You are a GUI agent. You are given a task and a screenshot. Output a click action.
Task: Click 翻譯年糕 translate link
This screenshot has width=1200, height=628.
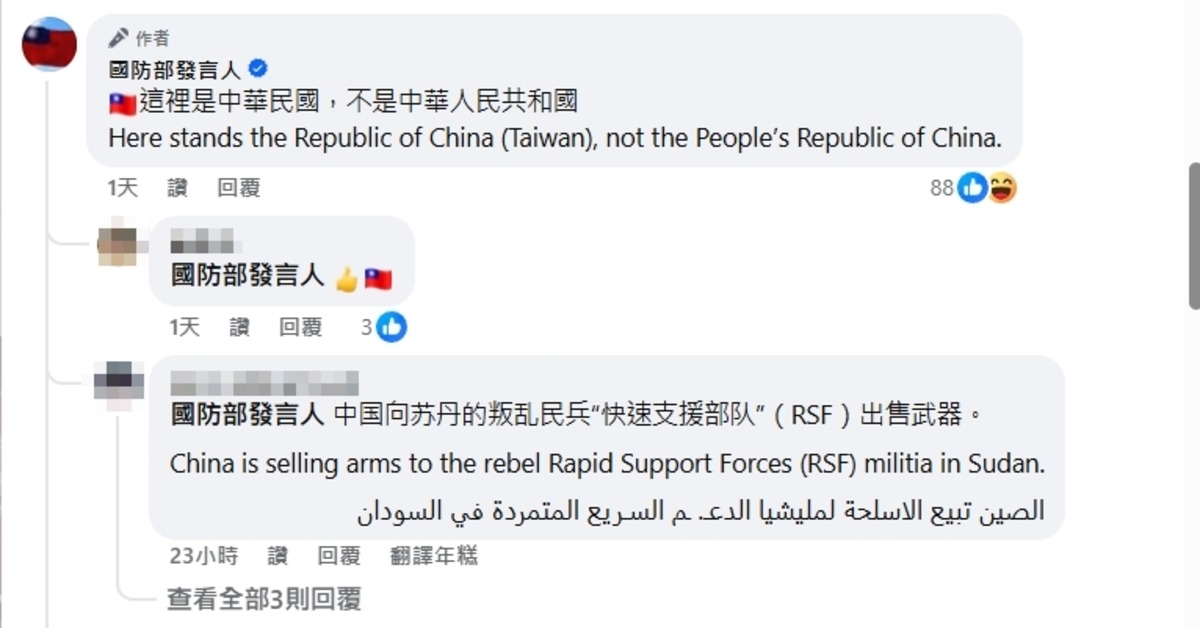(x=434, y=556)
